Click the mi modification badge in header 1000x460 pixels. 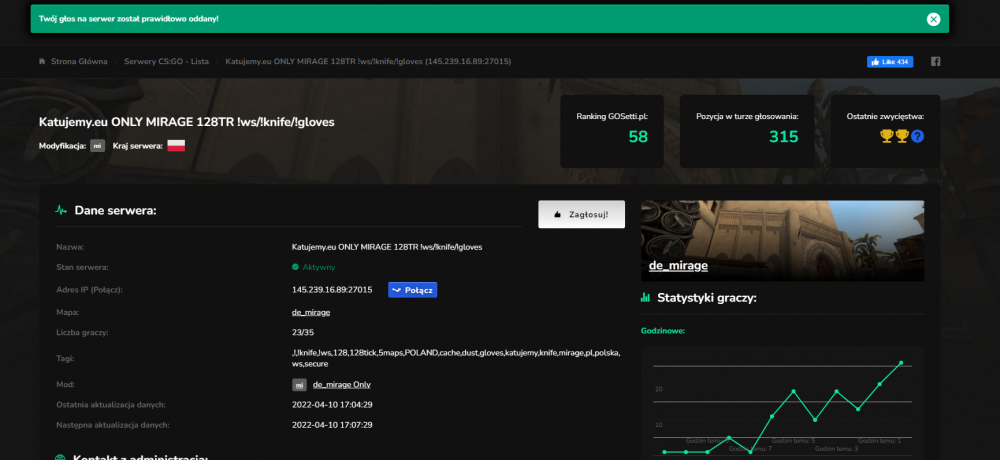[x=98, y=145]
